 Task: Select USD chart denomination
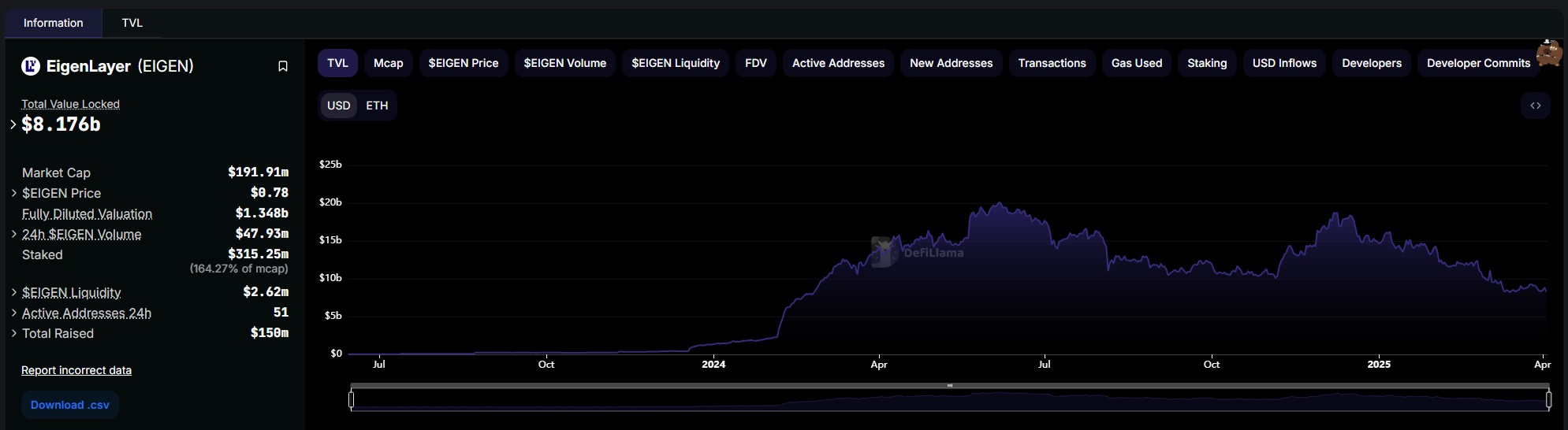(339, 106)
